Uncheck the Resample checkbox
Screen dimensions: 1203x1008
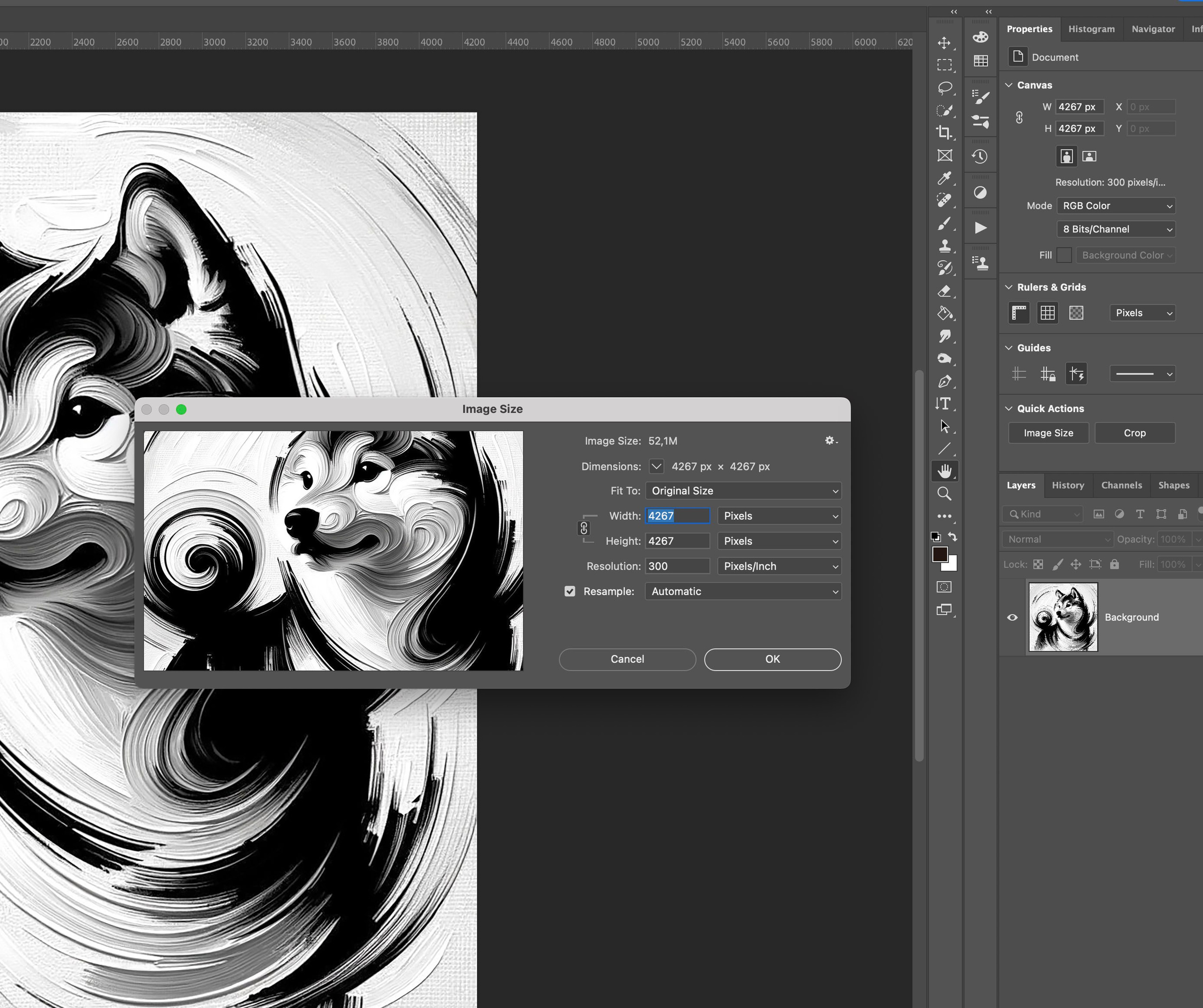point(570,591)
